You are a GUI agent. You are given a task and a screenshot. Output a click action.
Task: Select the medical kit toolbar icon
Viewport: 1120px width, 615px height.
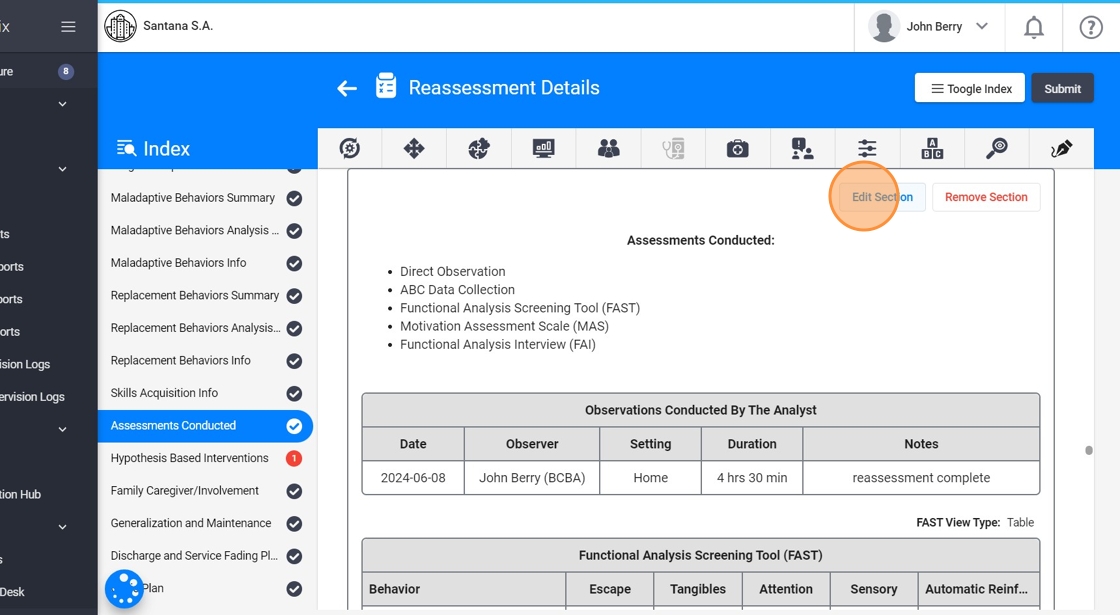tap(737, 149)
